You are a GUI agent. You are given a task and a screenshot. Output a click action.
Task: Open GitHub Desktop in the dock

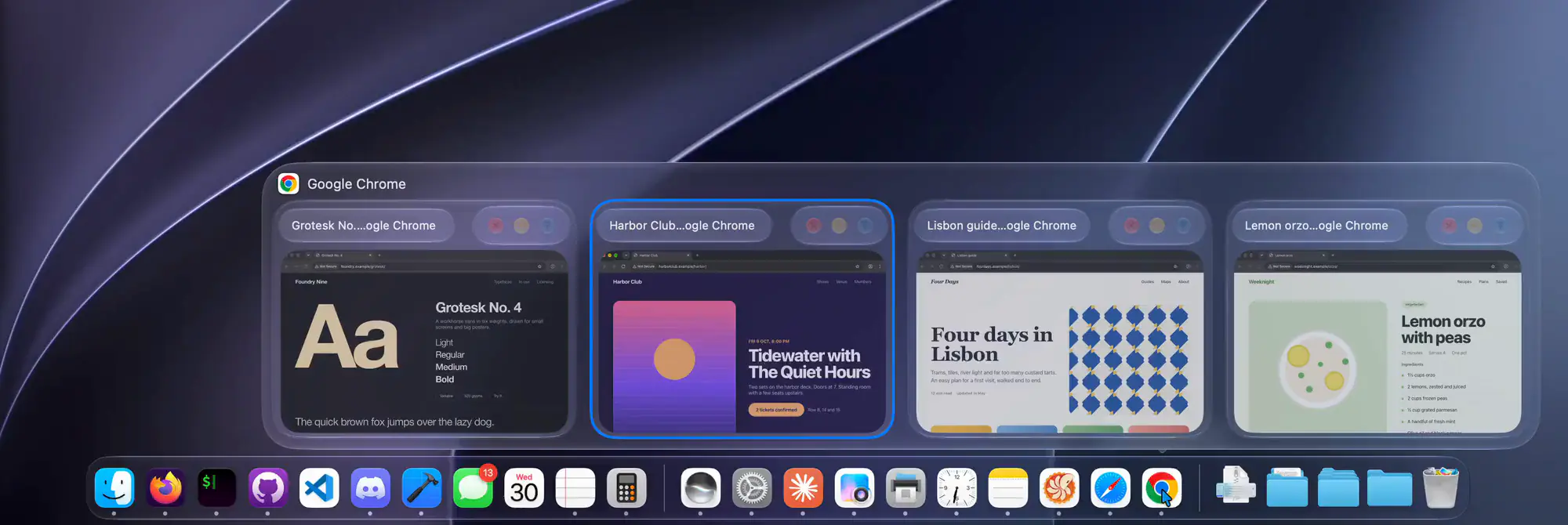[268, 487]
